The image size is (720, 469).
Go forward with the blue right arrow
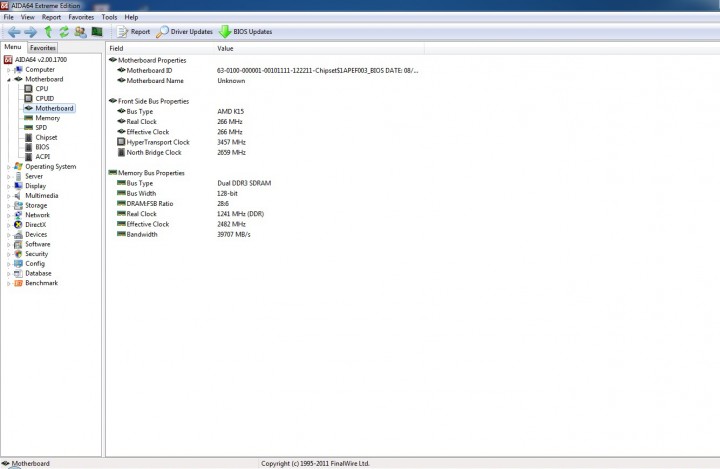point(30,32)
